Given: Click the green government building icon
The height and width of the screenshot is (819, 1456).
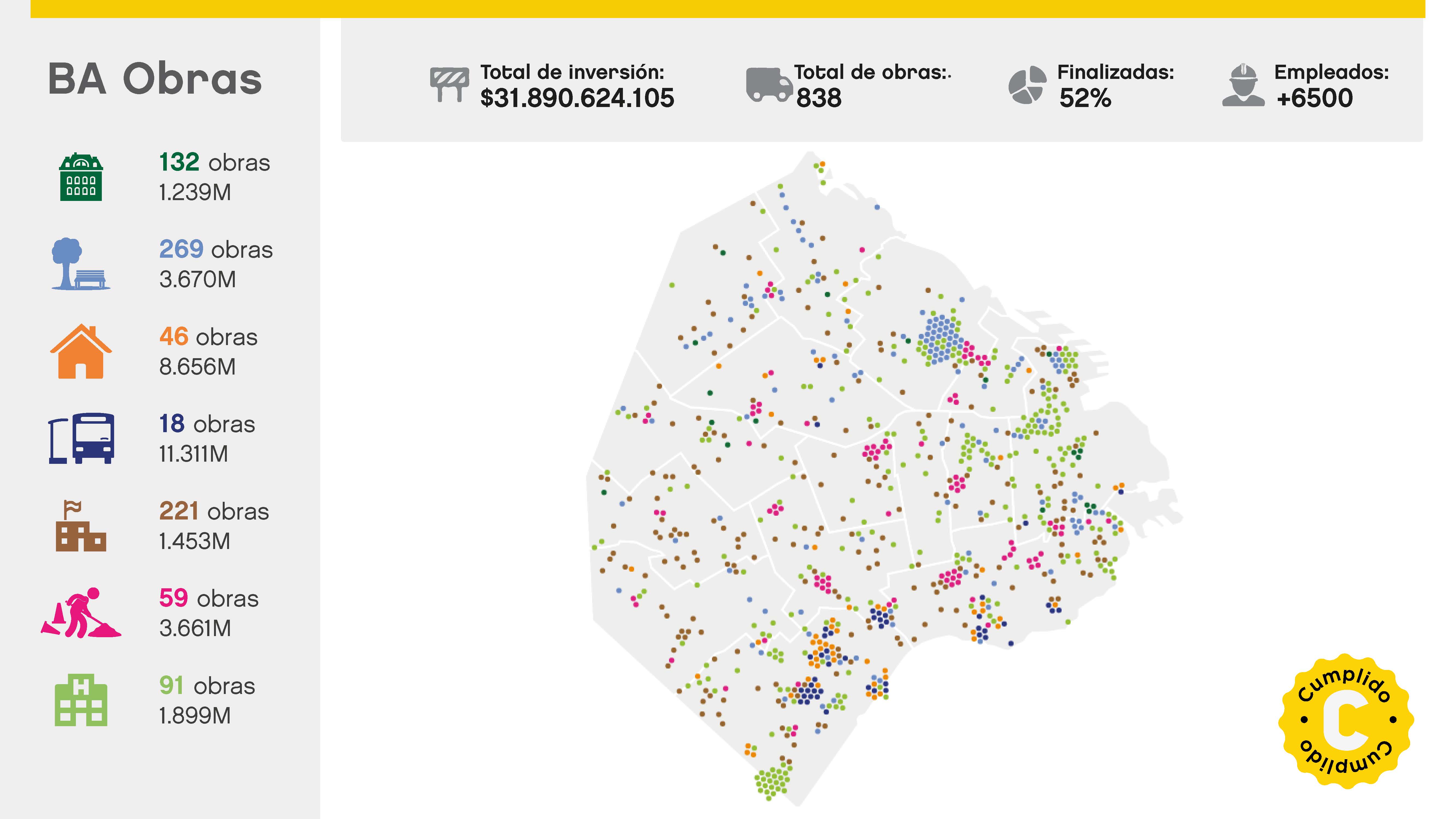Looking at the screenshot, I should coord(81,177).
